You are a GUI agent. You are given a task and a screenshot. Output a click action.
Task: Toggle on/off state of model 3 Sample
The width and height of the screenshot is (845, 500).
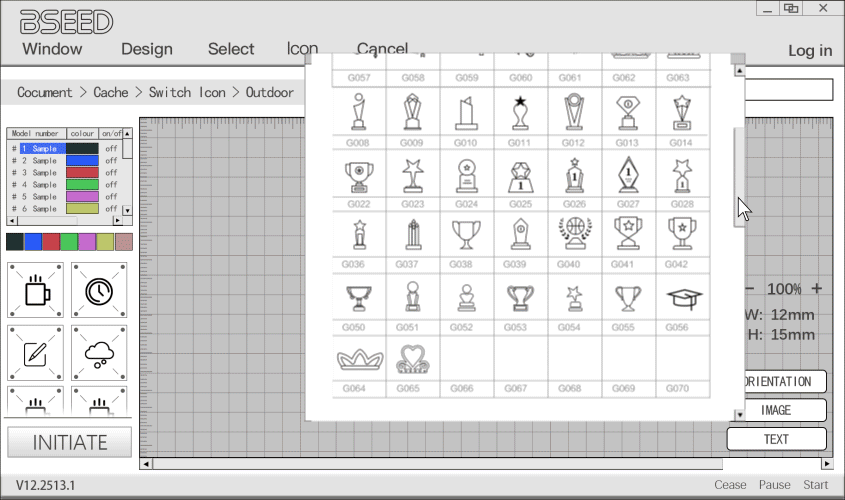tap(111, 173)
